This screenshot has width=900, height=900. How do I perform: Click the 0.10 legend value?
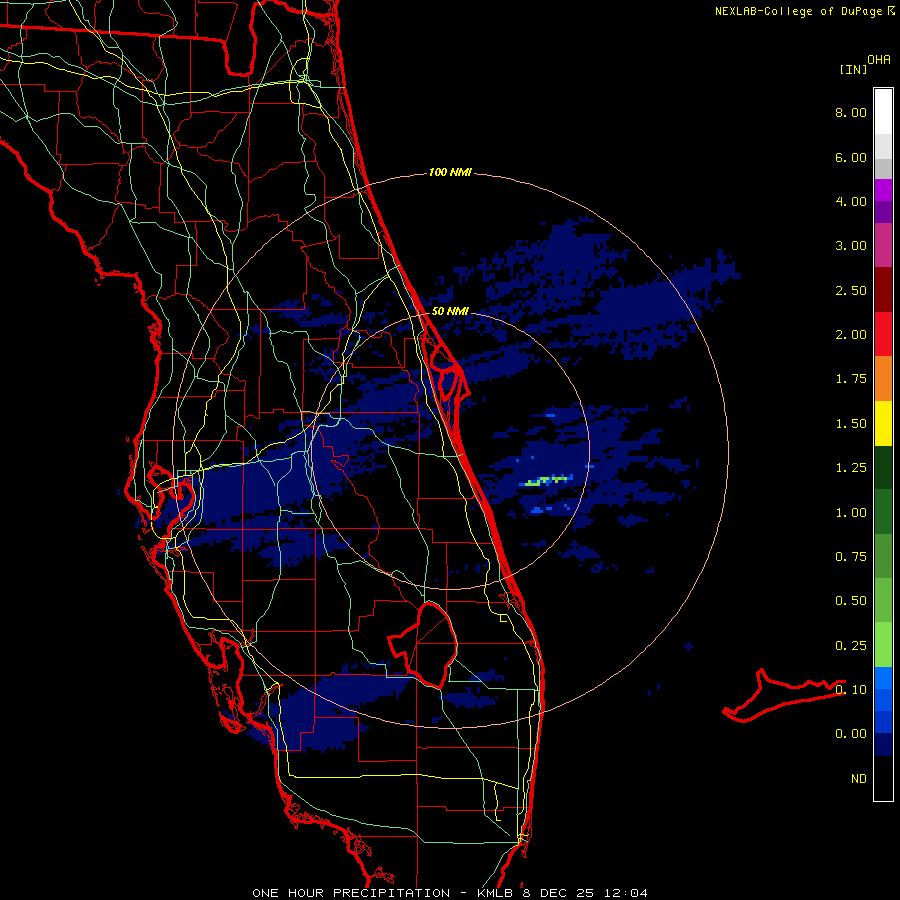[851, 690]
